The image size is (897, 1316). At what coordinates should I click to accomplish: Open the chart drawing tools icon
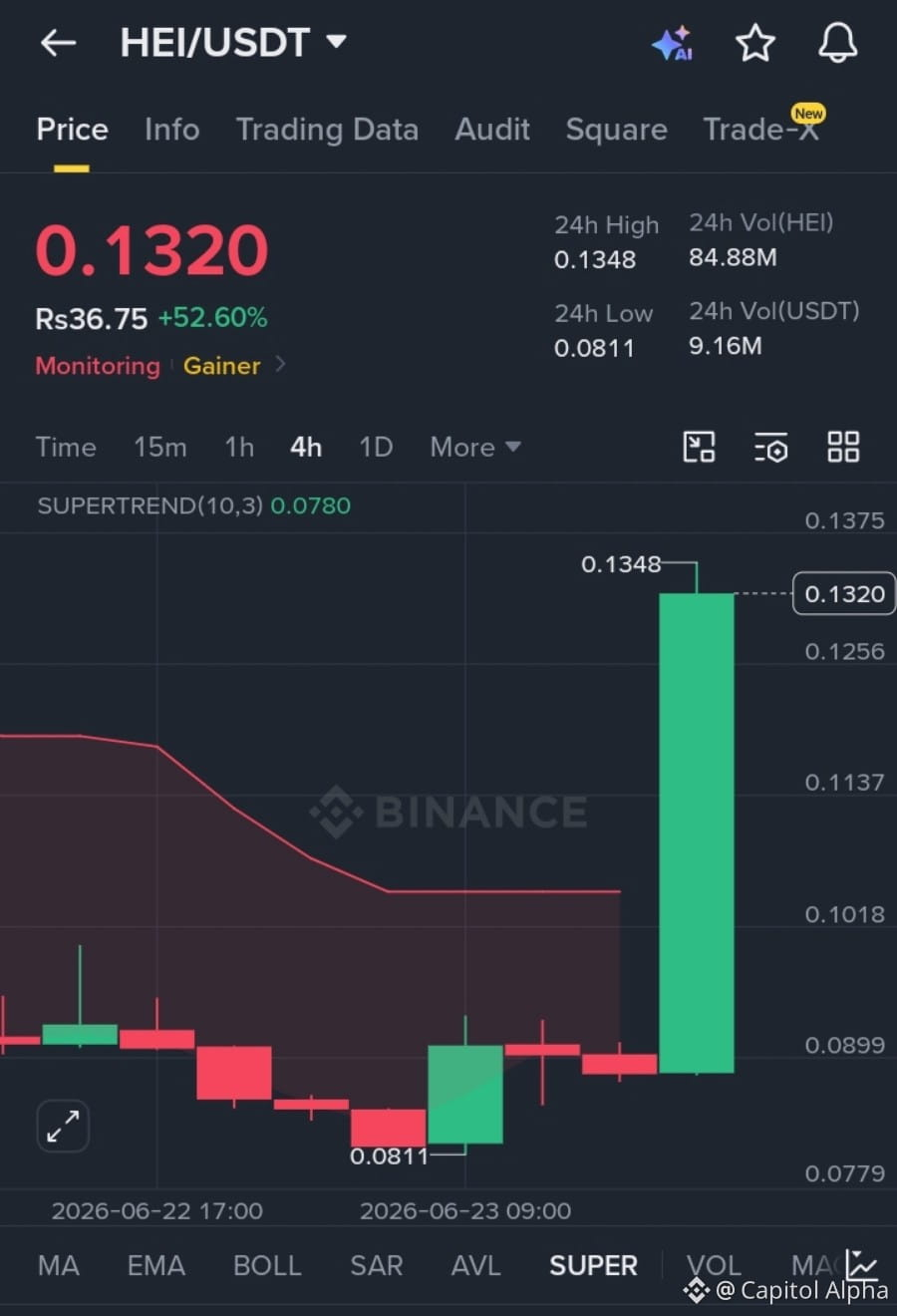(x=699, y=447)
